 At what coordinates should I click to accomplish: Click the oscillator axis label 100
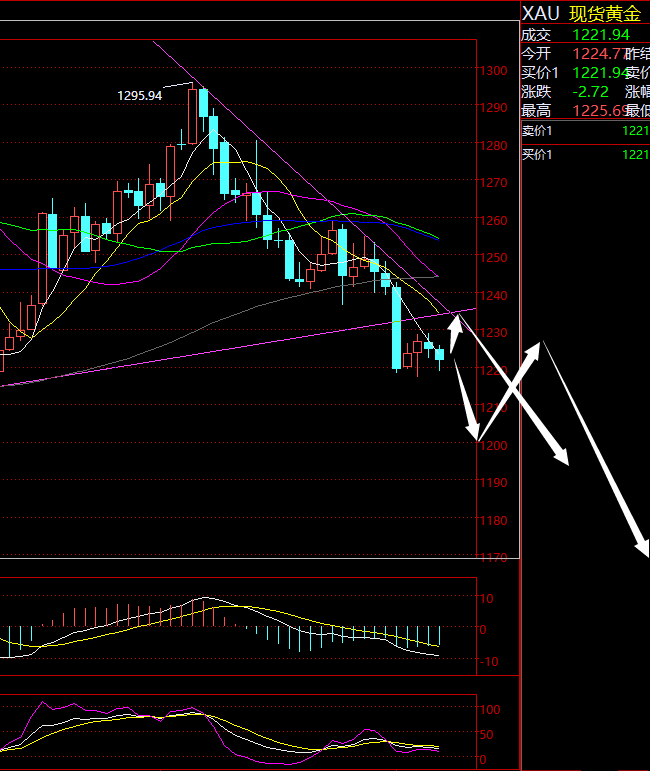click(x=490, y=710)
